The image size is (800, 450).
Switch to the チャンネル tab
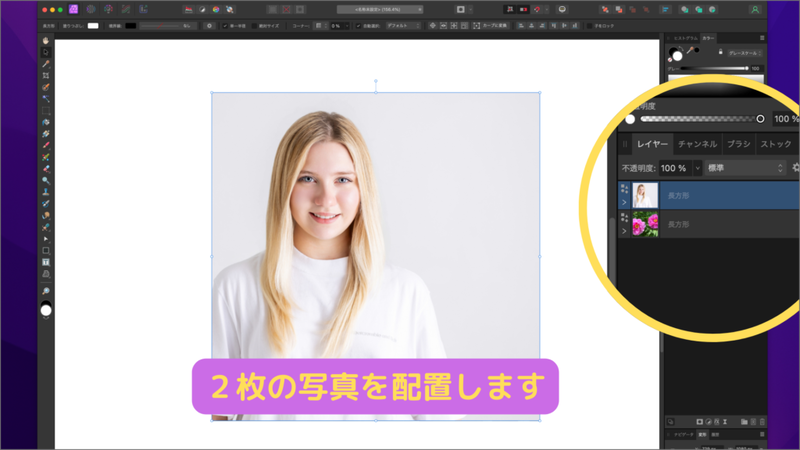697,144
